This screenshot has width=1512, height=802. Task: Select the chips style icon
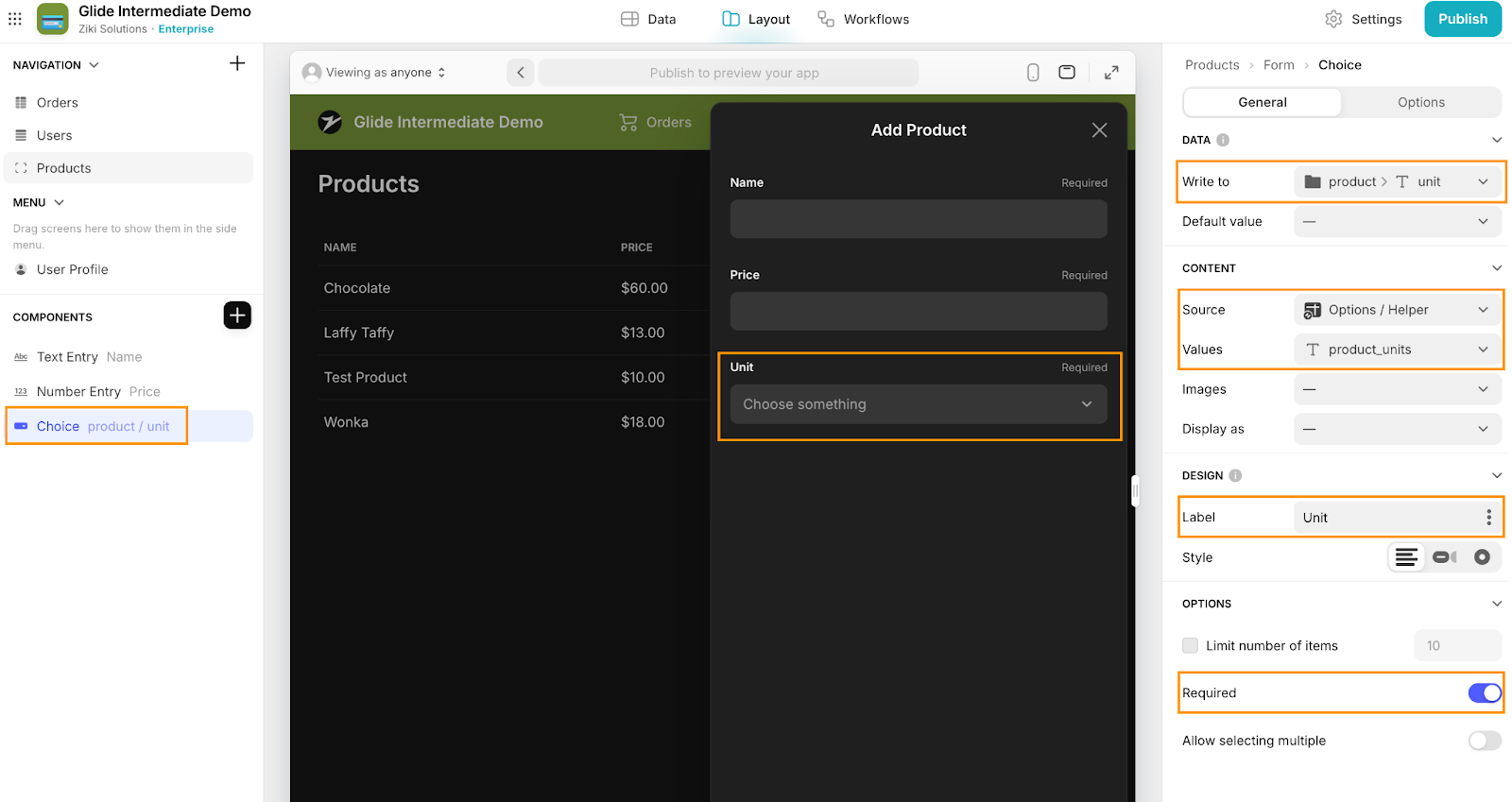coord(1444,557)
